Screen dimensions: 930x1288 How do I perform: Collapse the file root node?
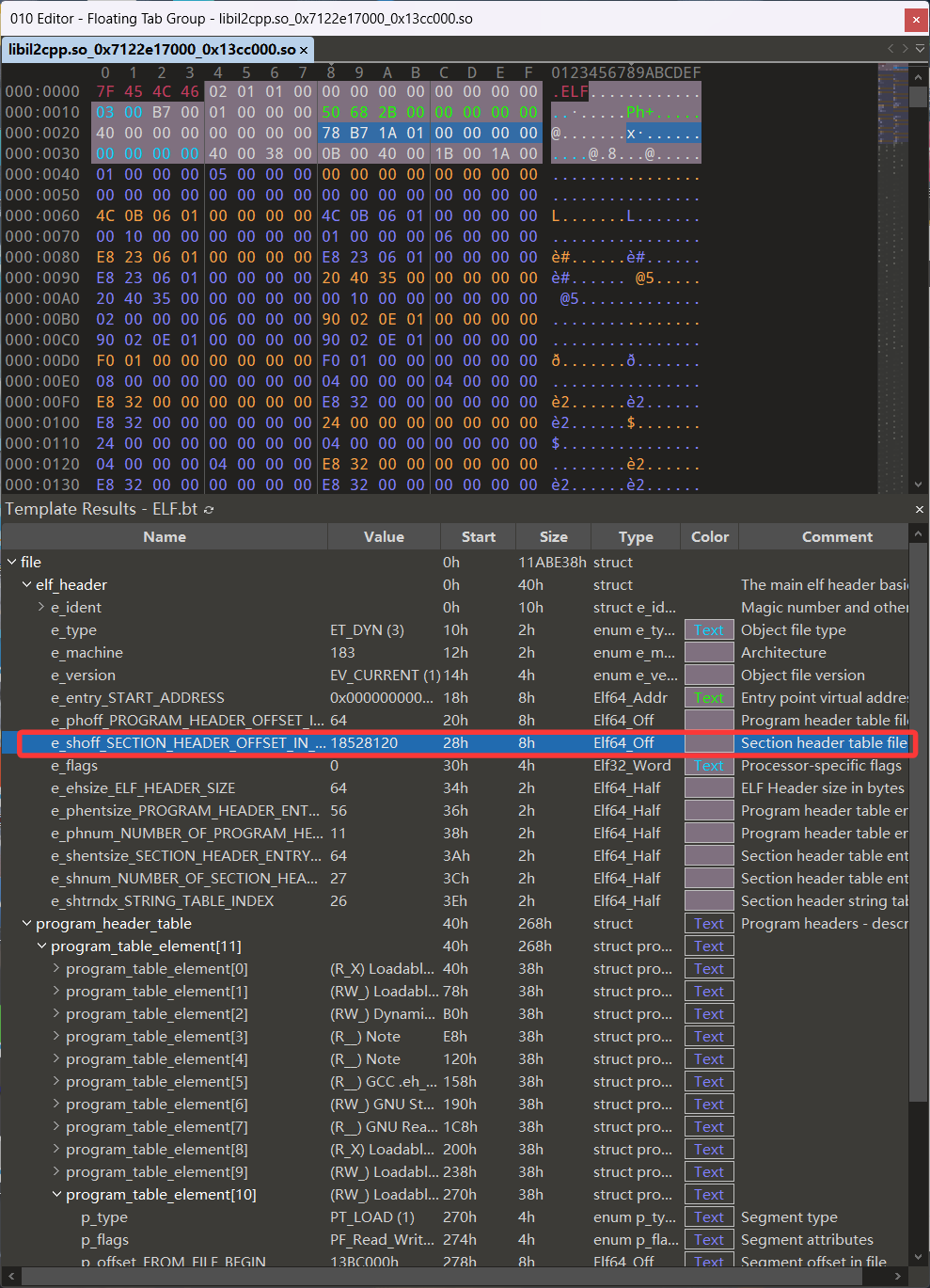point(12,562)
